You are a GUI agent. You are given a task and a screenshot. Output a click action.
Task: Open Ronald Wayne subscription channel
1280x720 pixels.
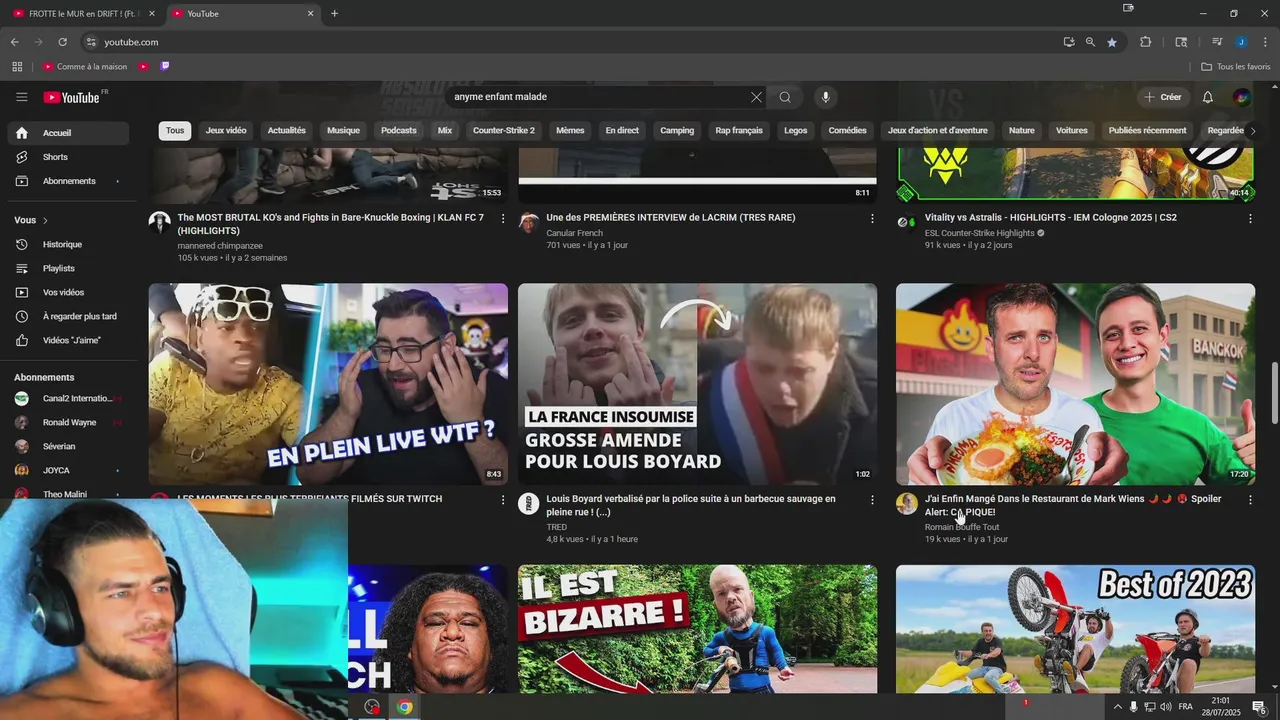(x=68, y=422)
